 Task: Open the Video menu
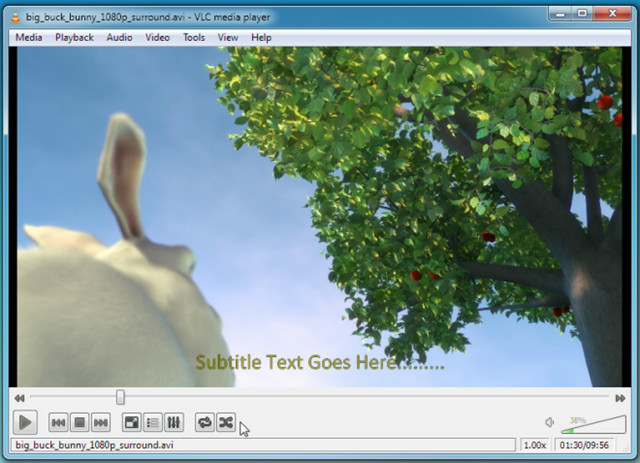click(x=158, y=38)
